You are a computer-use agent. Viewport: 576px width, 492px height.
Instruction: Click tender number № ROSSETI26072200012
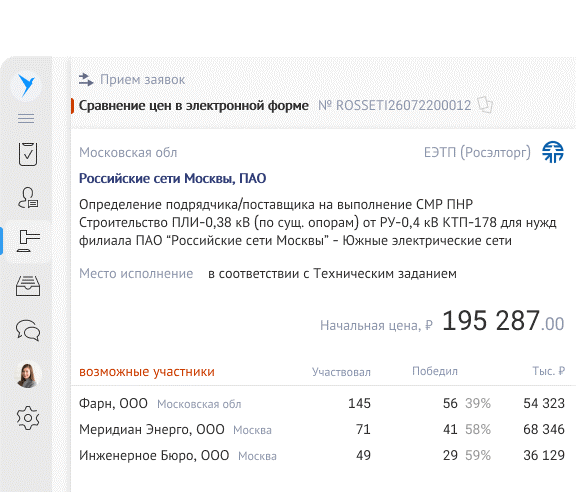(x=395, y=105)
